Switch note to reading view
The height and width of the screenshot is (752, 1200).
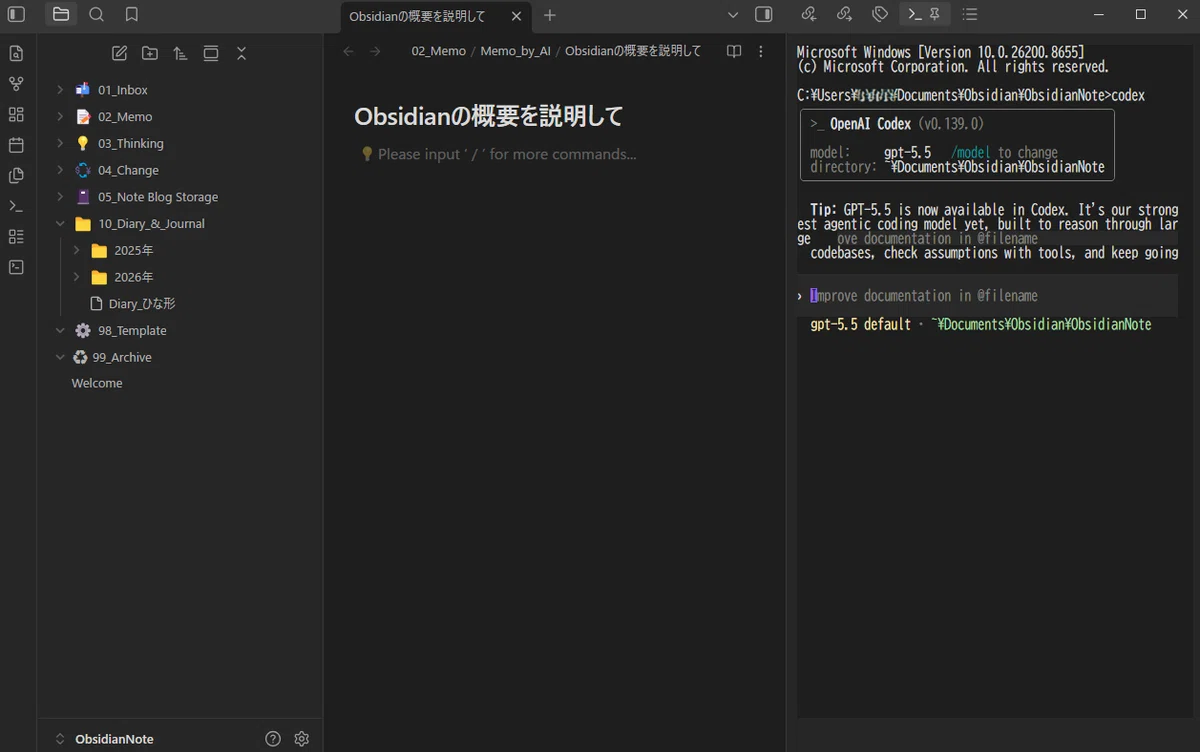coord(734,51)
